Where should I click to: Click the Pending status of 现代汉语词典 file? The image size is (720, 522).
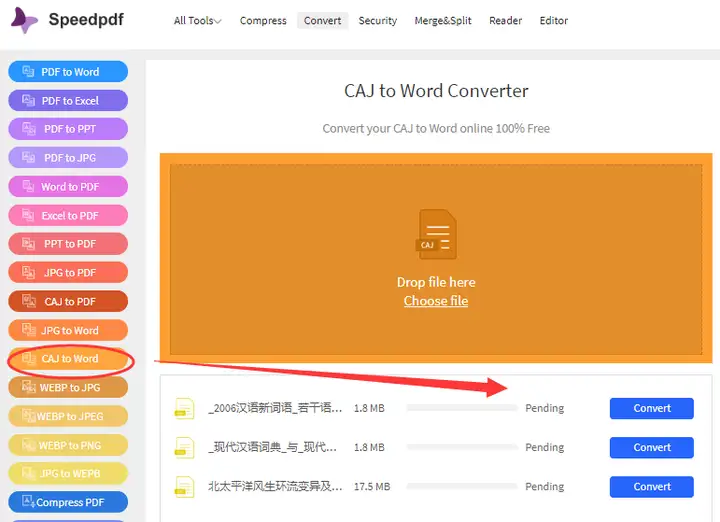[x=545, y=447]
